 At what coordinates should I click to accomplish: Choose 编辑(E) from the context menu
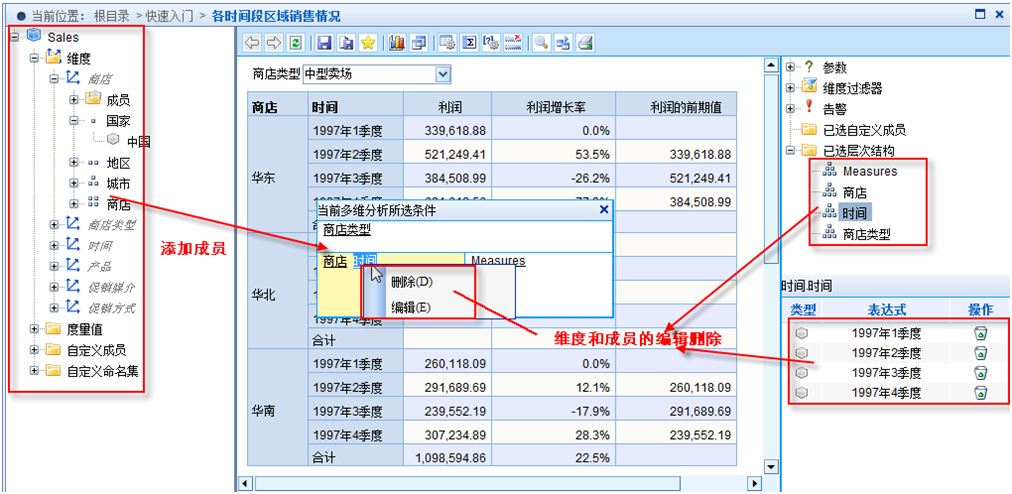410,308
